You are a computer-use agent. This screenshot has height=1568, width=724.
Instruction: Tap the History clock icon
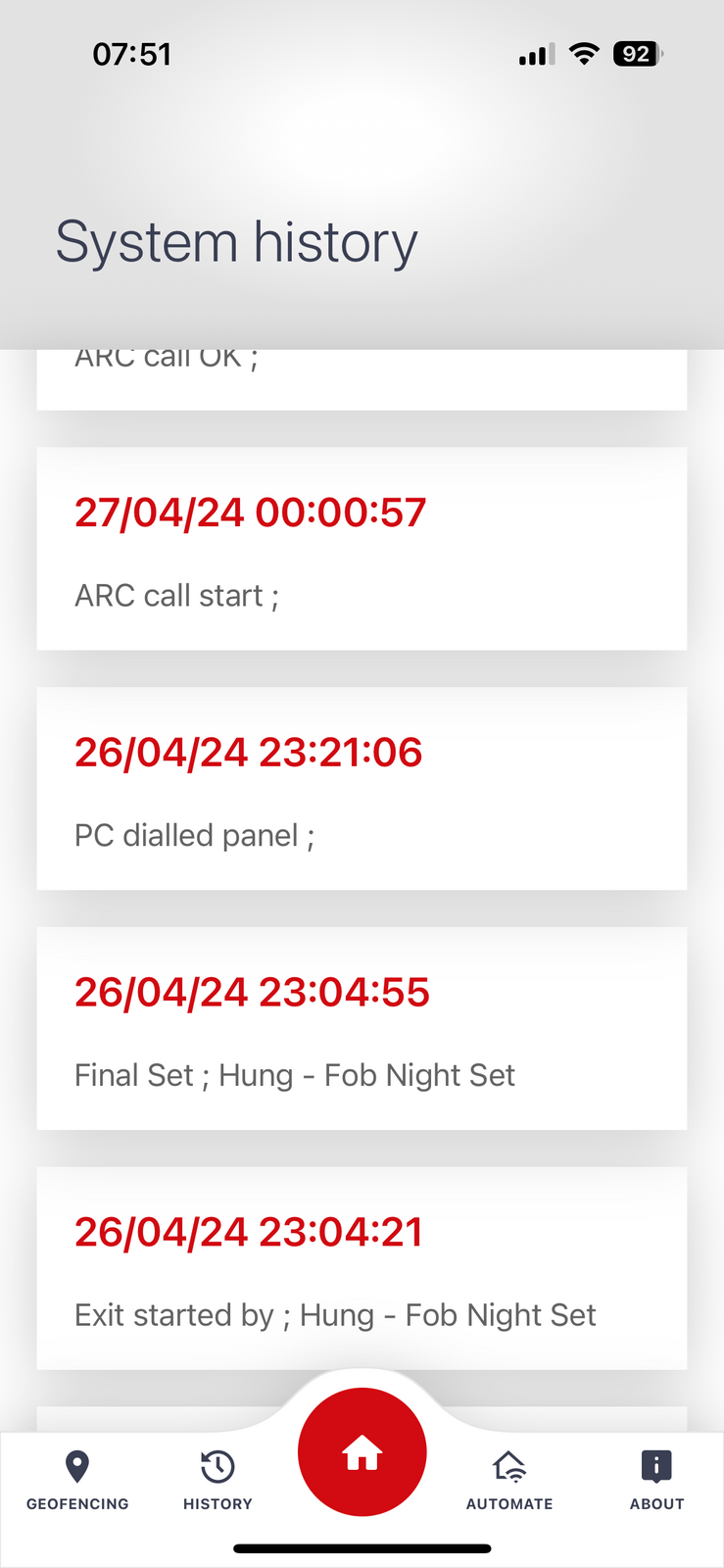[217, 1467]
